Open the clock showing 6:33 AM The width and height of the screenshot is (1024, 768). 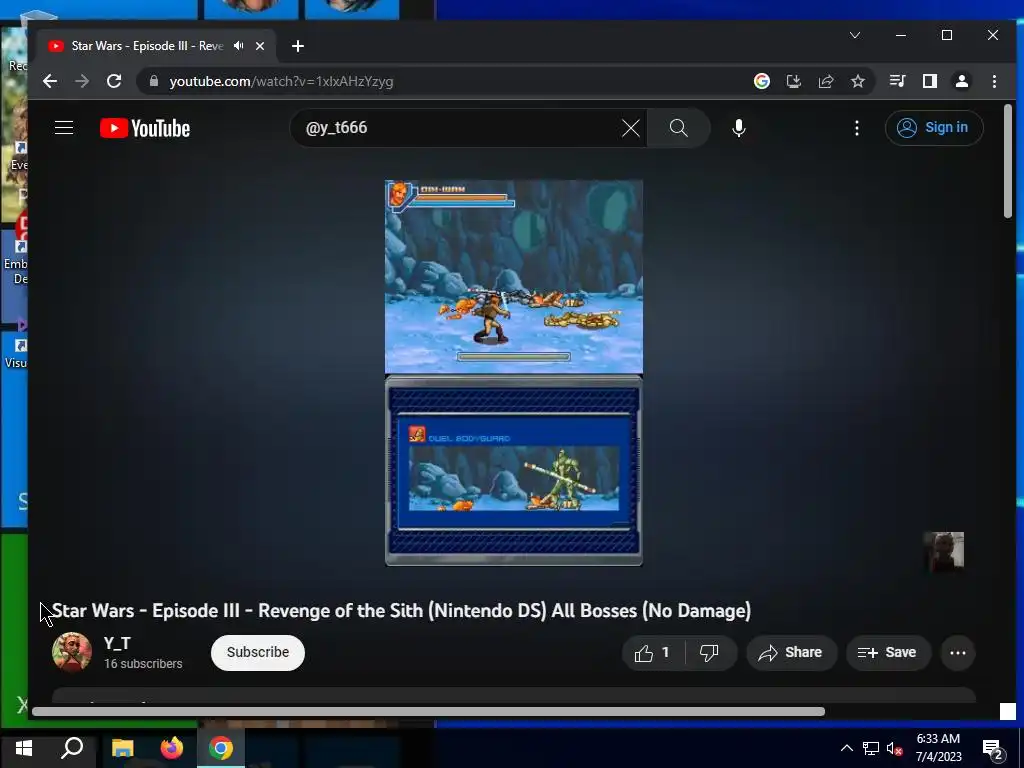938,748
